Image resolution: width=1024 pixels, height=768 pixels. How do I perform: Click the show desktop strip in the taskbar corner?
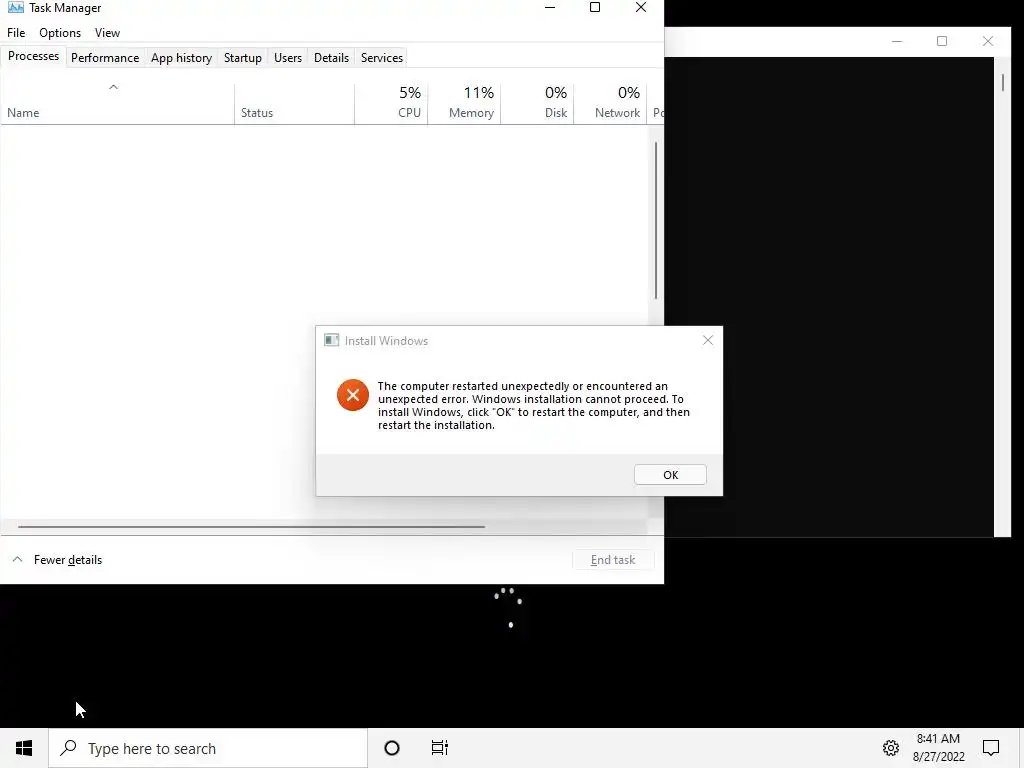pyautogui.click(x=1021, y=748)
